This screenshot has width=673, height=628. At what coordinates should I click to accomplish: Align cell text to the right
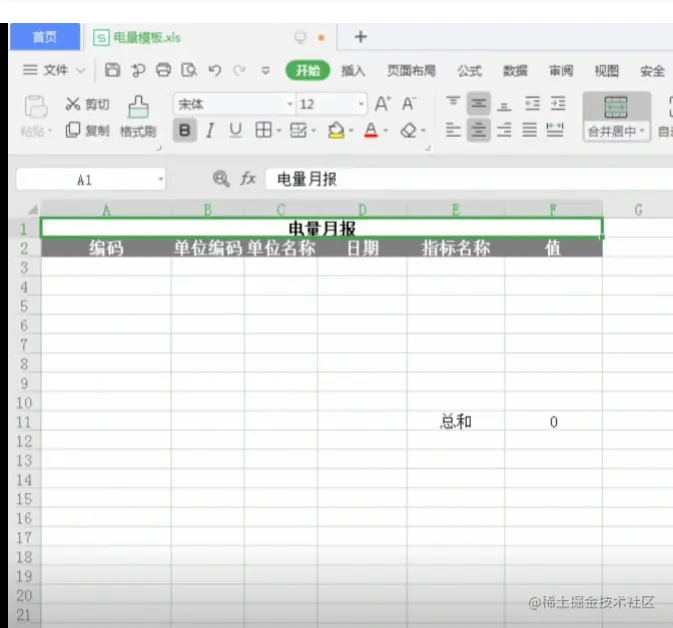pyautogui.click(x=504, y=130)
